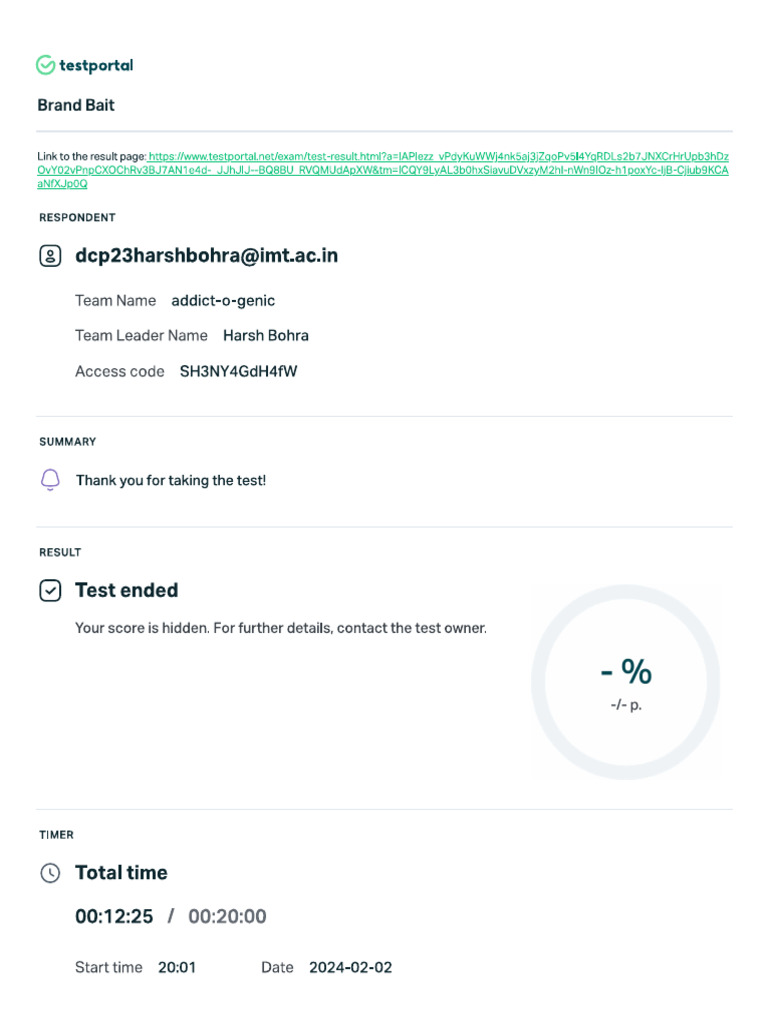Click the Total time heading
The image size is (768, 1024).
pos(121,873)
